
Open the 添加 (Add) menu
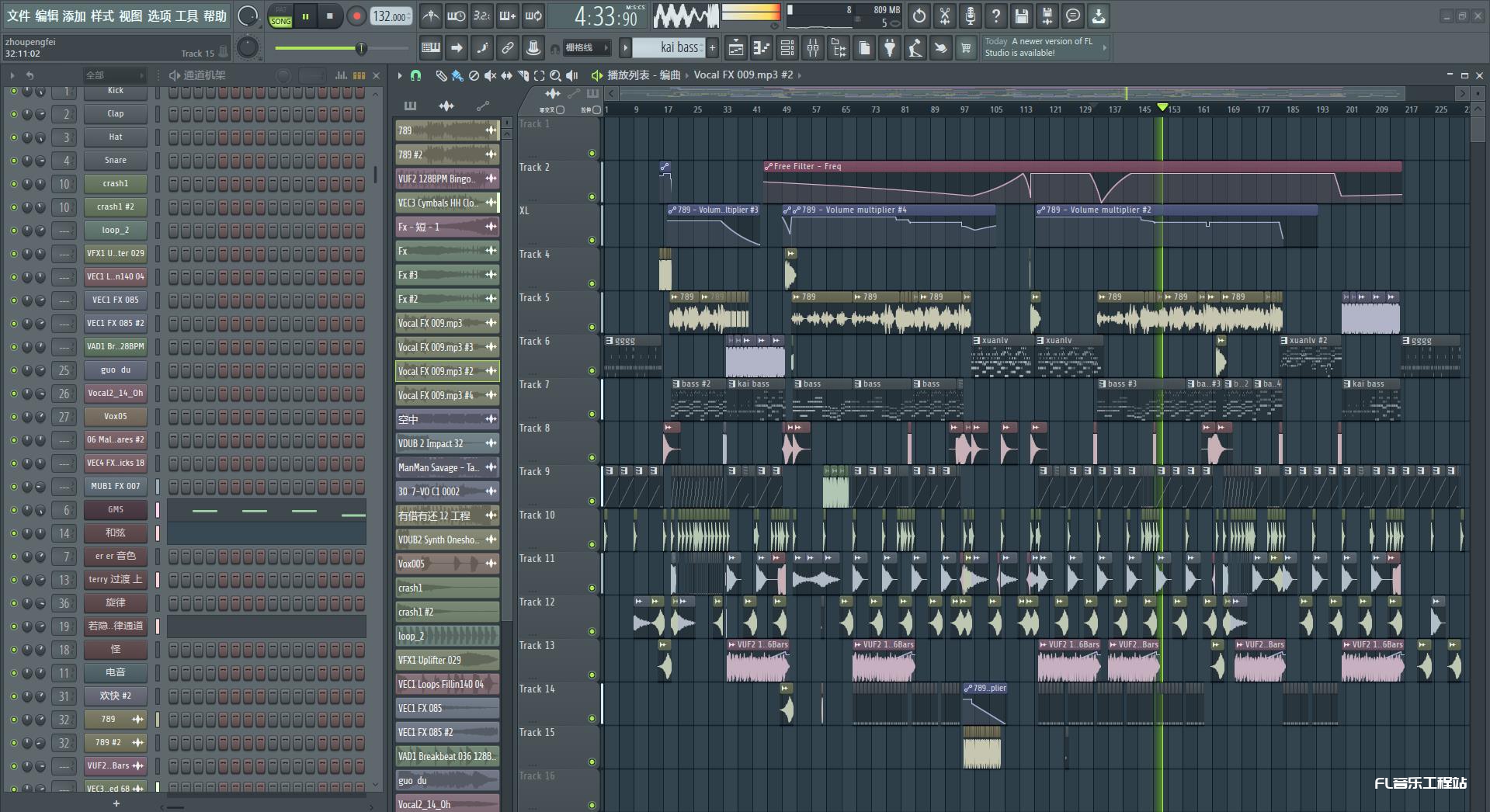[75, 16]
